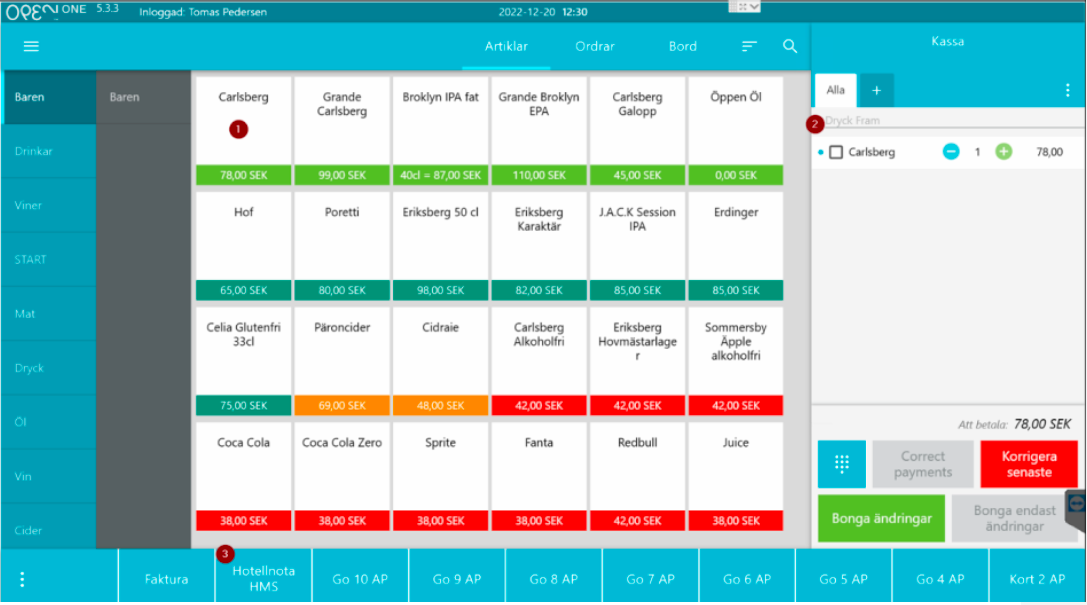Switch to the Artiklar tab
This screenshot has height=605, width=1087.
[506, 46]
